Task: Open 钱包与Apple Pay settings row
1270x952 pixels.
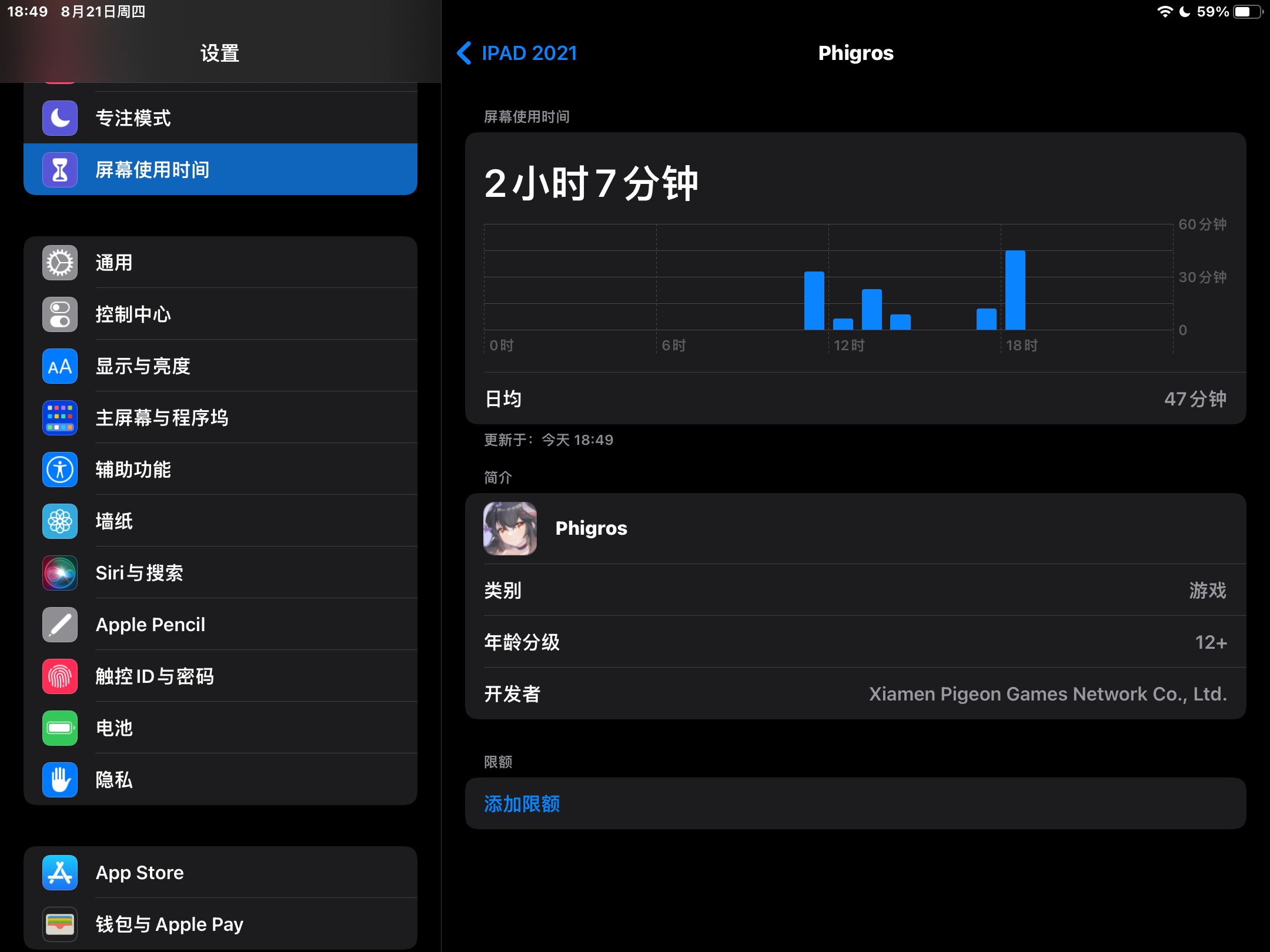Action: [220, 924]
